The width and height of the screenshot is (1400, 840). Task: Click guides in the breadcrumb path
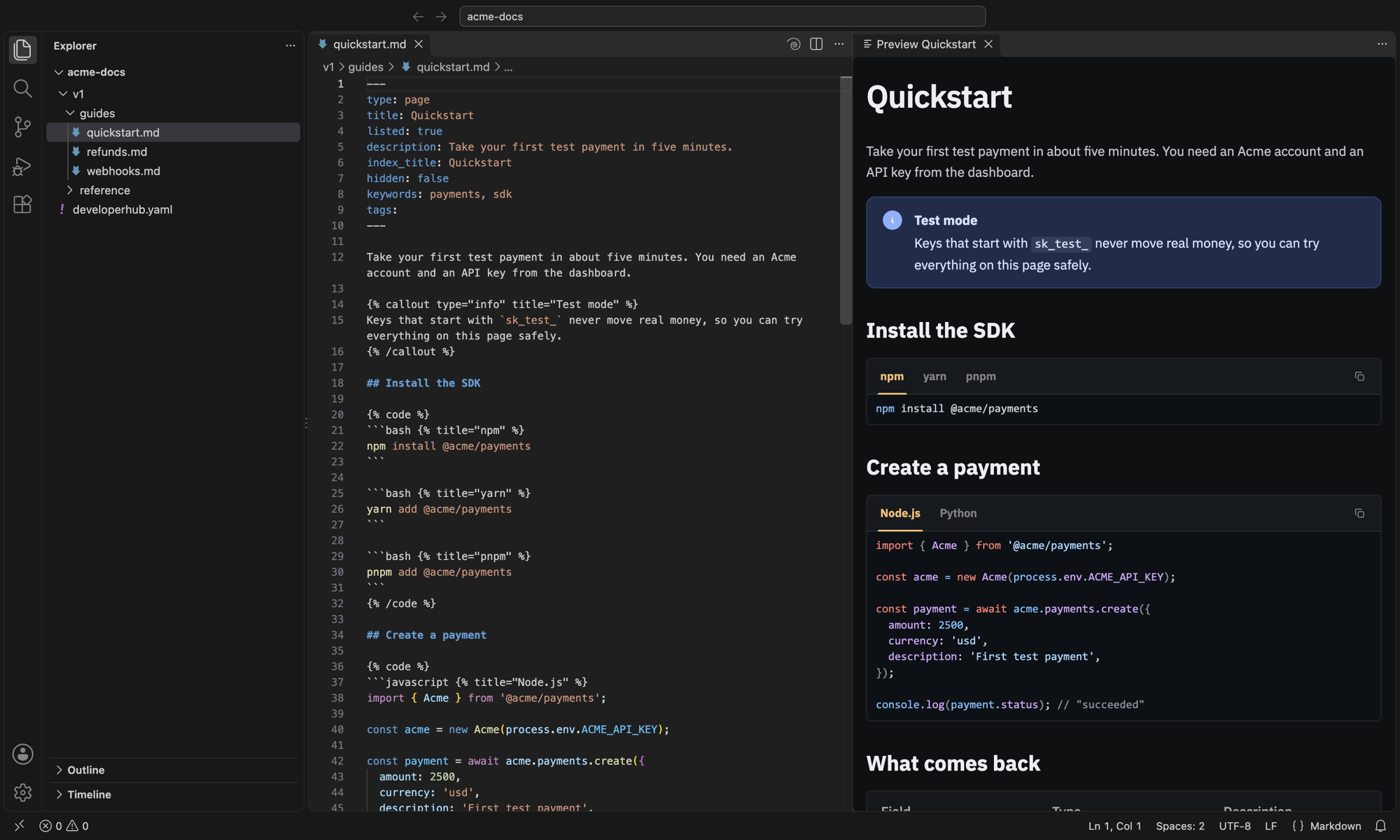(x=365, y=67)
